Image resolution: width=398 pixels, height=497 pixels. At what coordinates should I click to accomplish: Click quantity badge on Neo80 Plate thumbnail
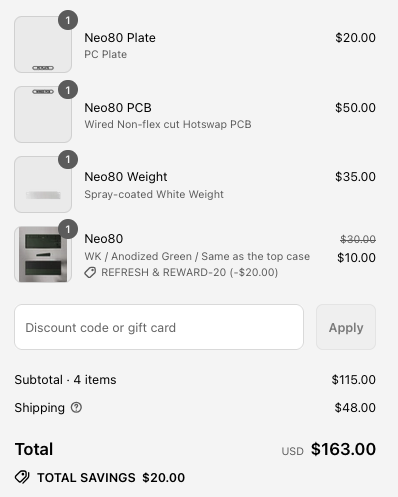tap(68, 20)
